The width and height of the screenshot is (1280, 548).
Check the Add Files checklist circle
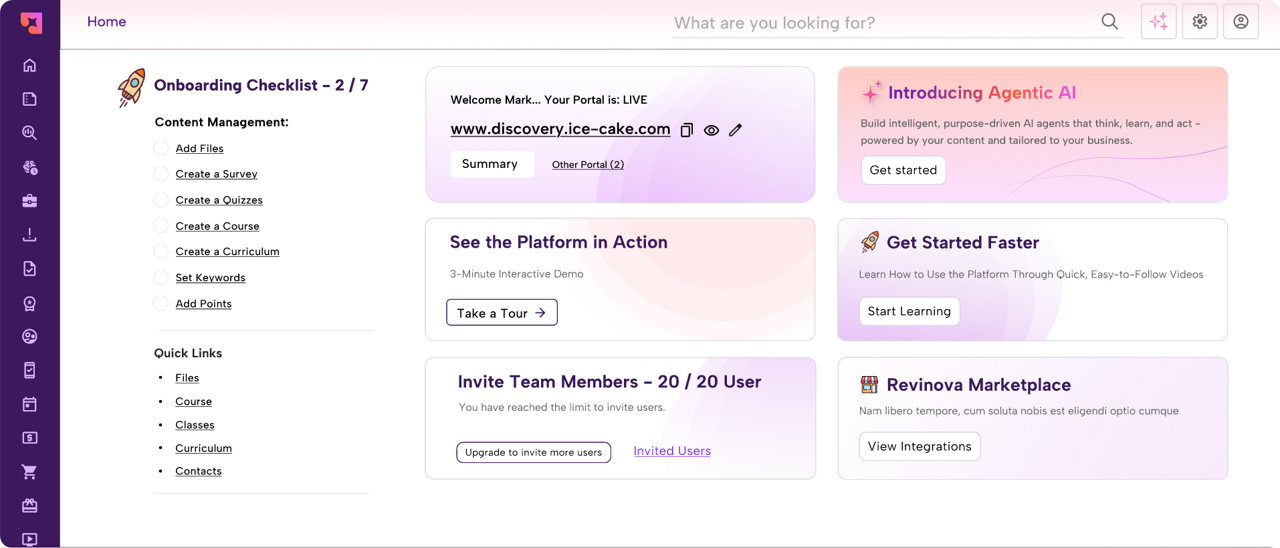(161, 148)
